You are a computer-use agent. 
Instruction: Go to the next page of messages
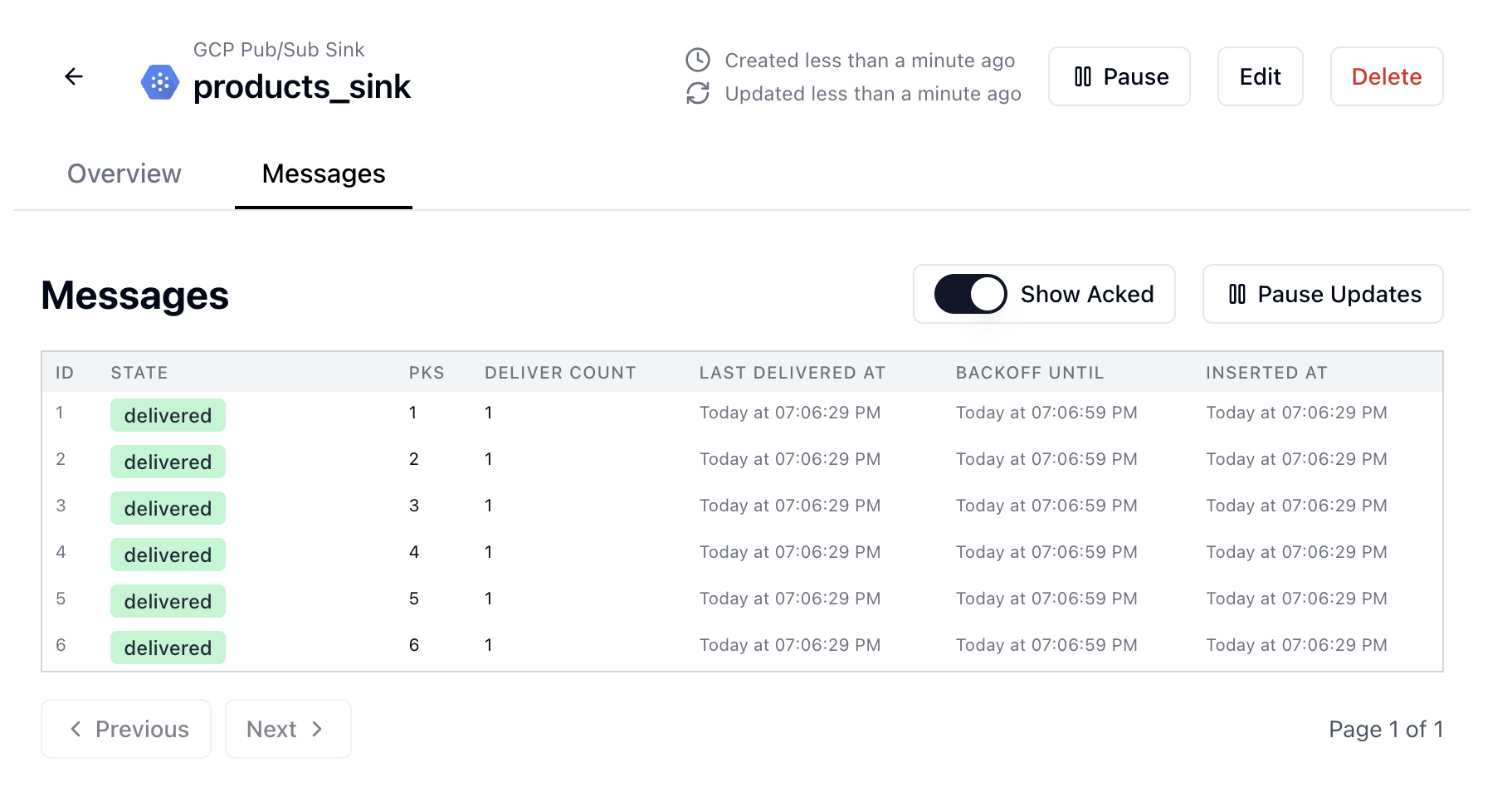coord(288,729)
